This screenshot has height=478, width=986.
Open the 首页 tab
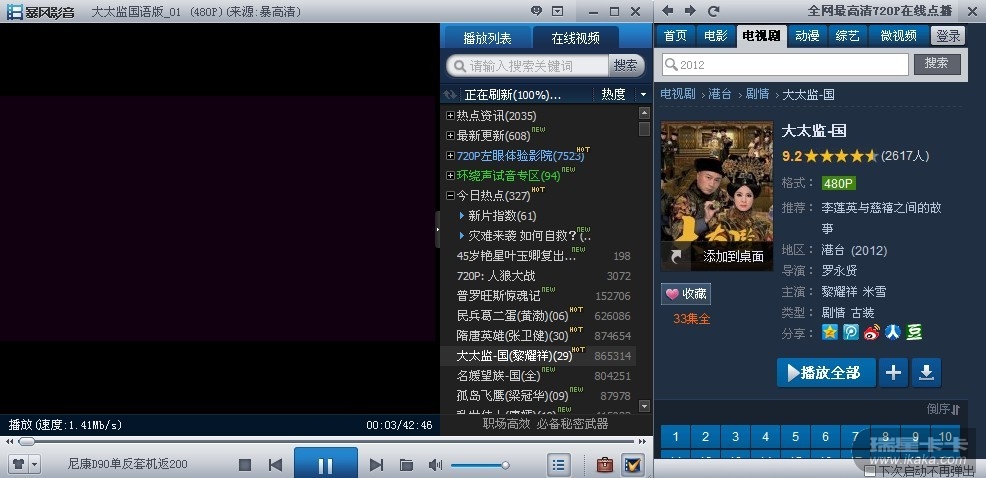pos(675,36)
